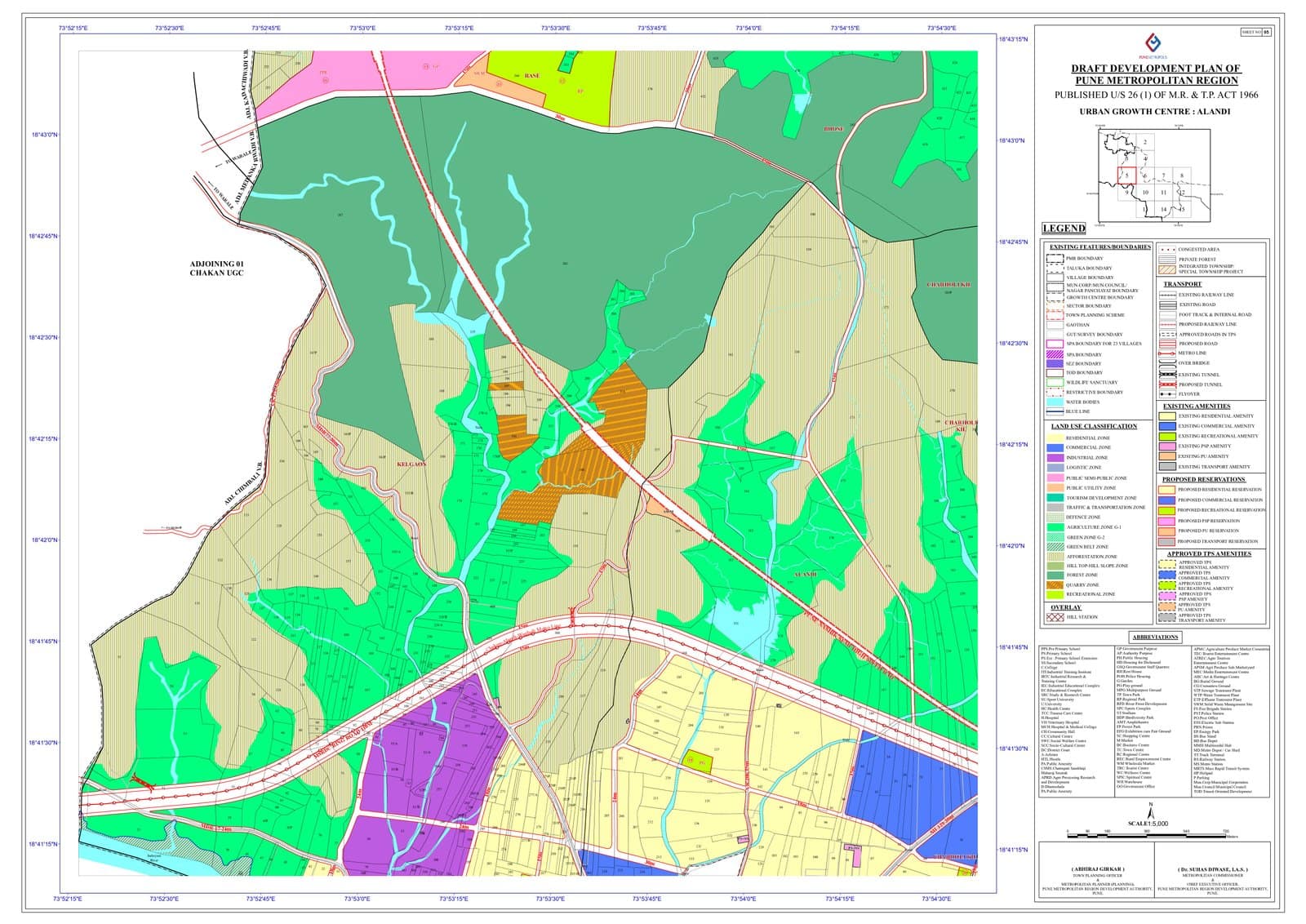Click the Adjoining 01 Chakan UGC text

pyautogui.click(x=216, y=269)
